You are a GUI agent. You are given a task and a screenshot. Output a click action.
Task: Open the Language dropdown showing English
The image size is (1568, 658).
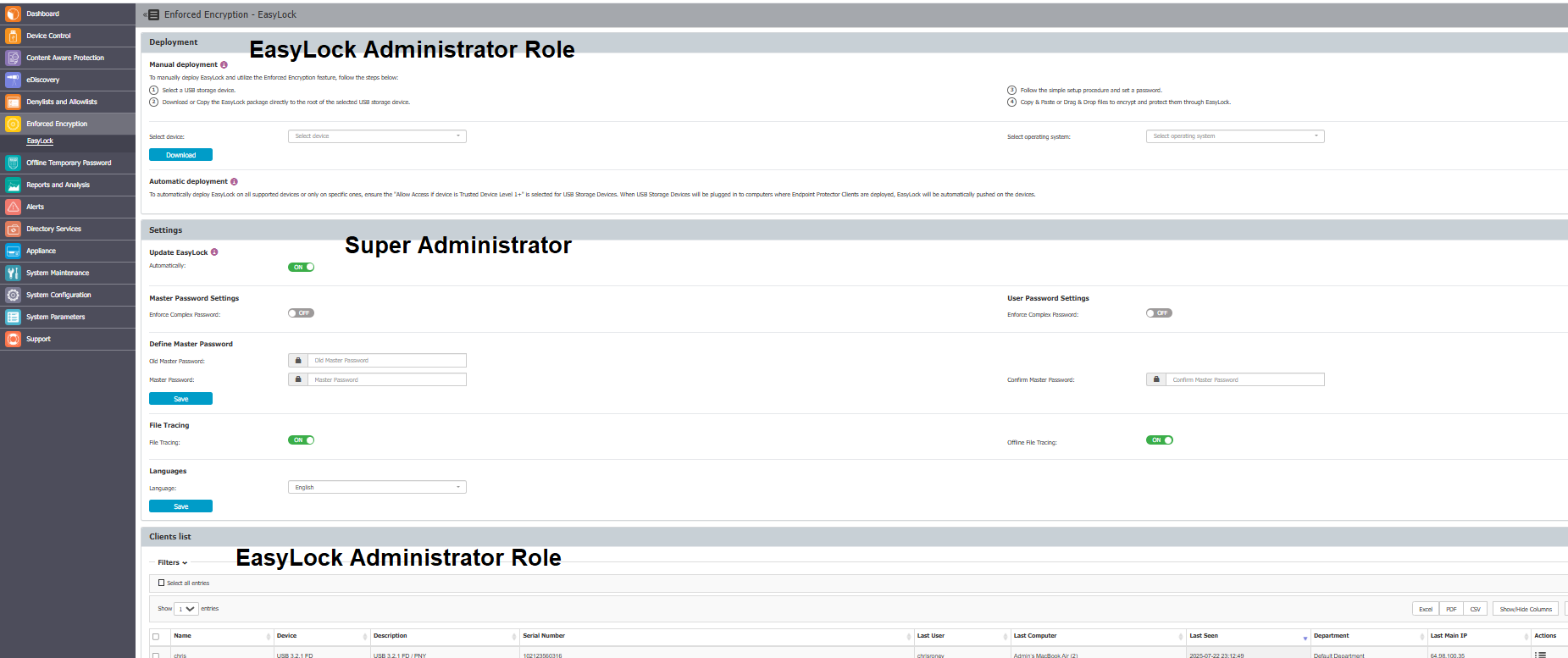(377, 487)
